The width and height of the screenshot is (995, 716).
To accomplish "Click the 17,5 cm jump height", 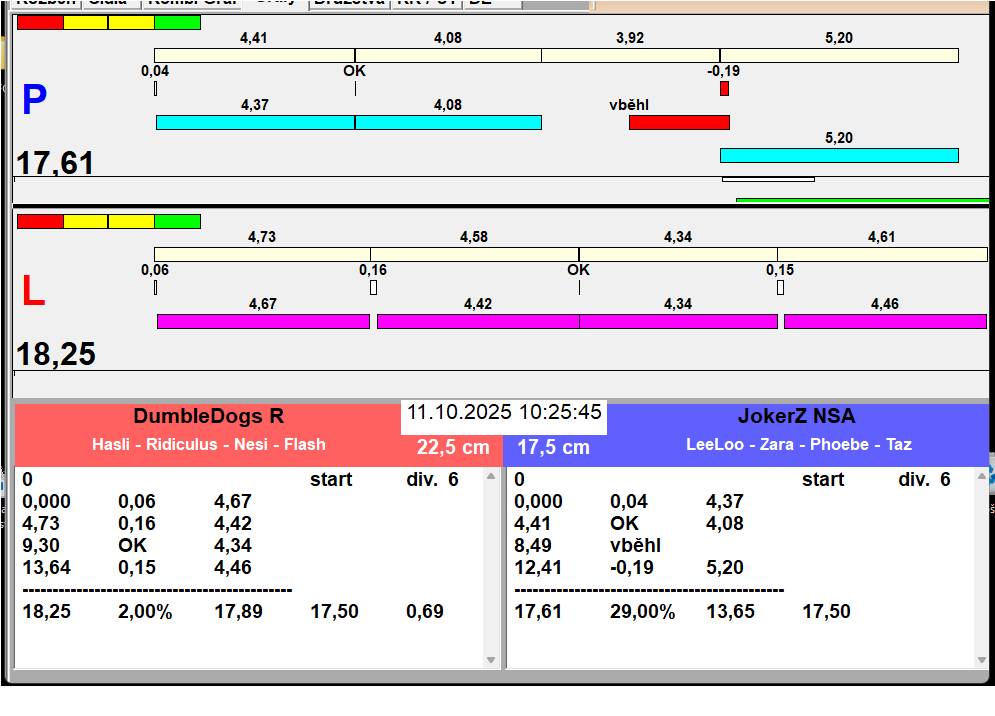I will point(553,448).
